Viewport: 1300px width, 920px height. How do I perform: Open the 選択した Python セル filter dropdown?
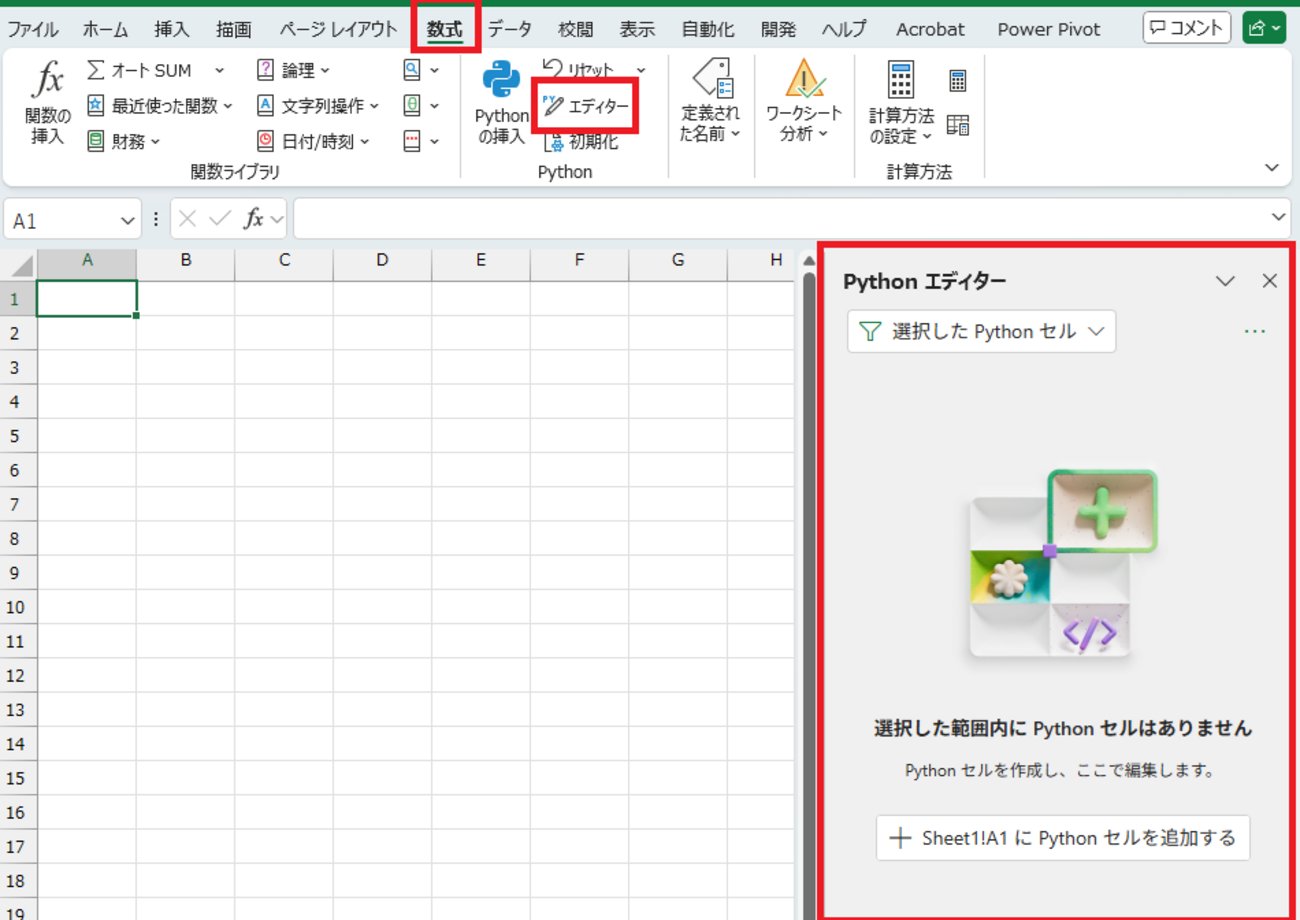[x=981, y=331]
